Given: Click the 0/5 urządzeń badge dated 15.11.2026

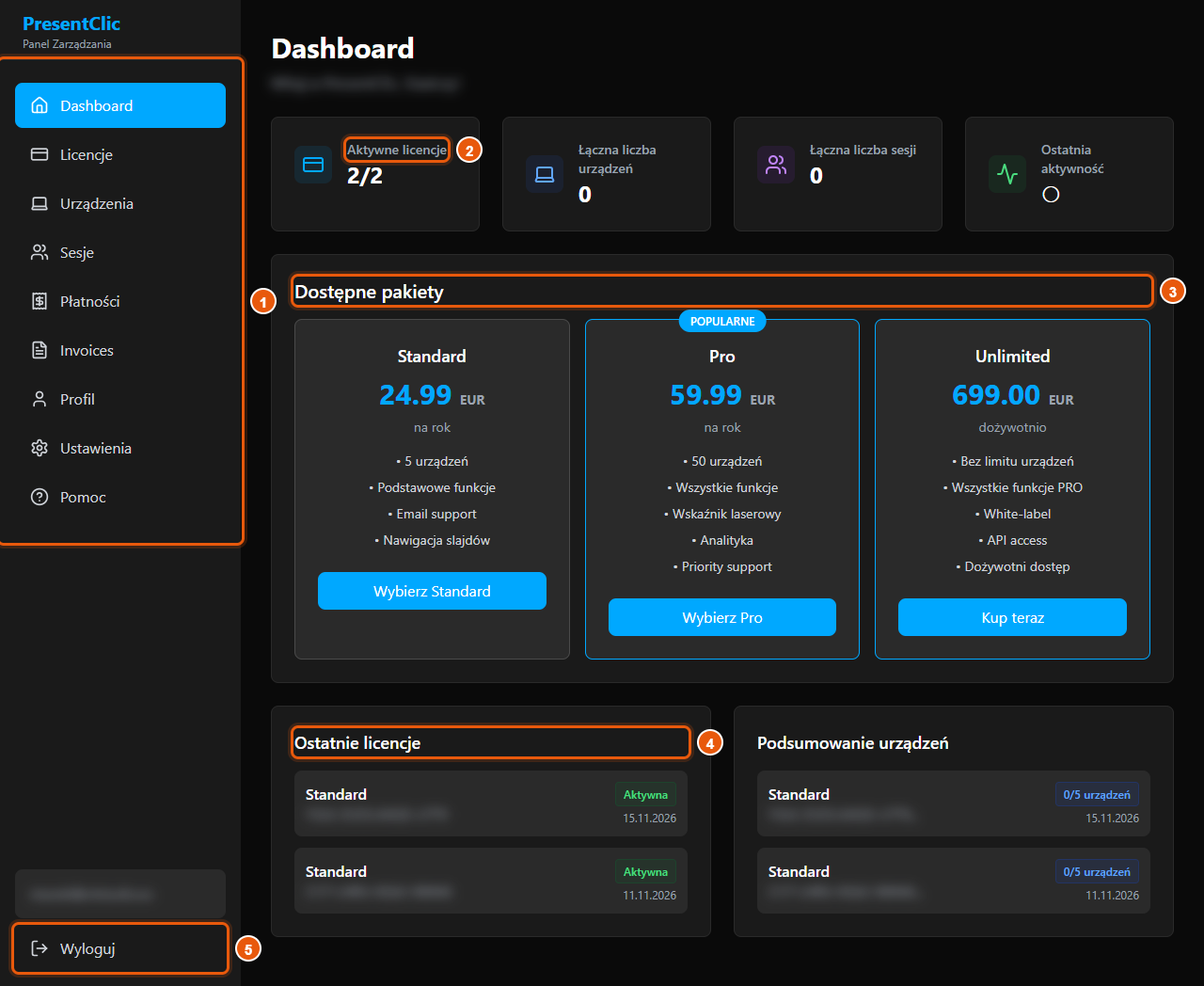Looking at the screenshot, I should pyautogui.click(x=1097, y=795).
